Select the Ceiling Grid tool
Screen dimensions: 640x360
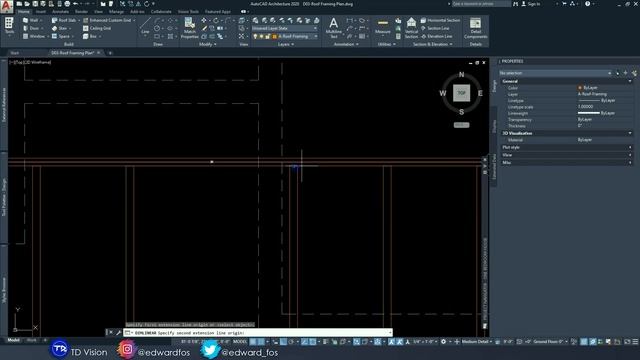tap(97, 28)
